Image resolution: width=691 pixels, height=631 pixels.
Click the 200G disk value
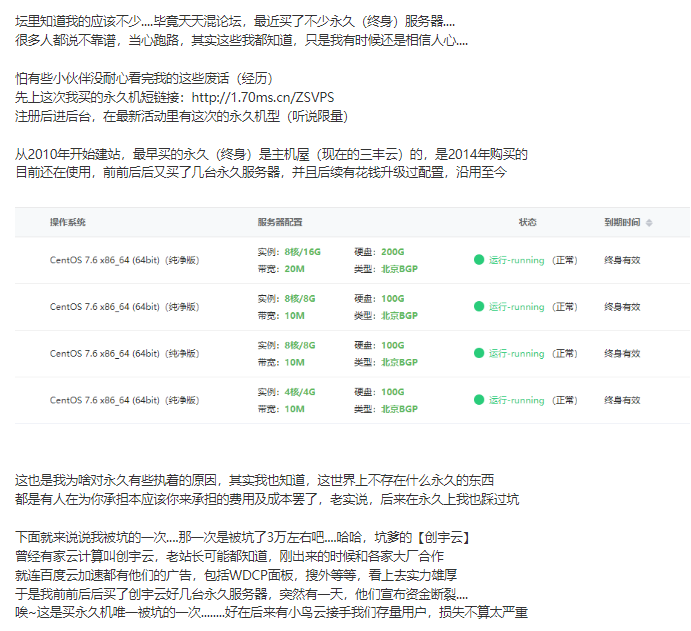coord(392,252)
